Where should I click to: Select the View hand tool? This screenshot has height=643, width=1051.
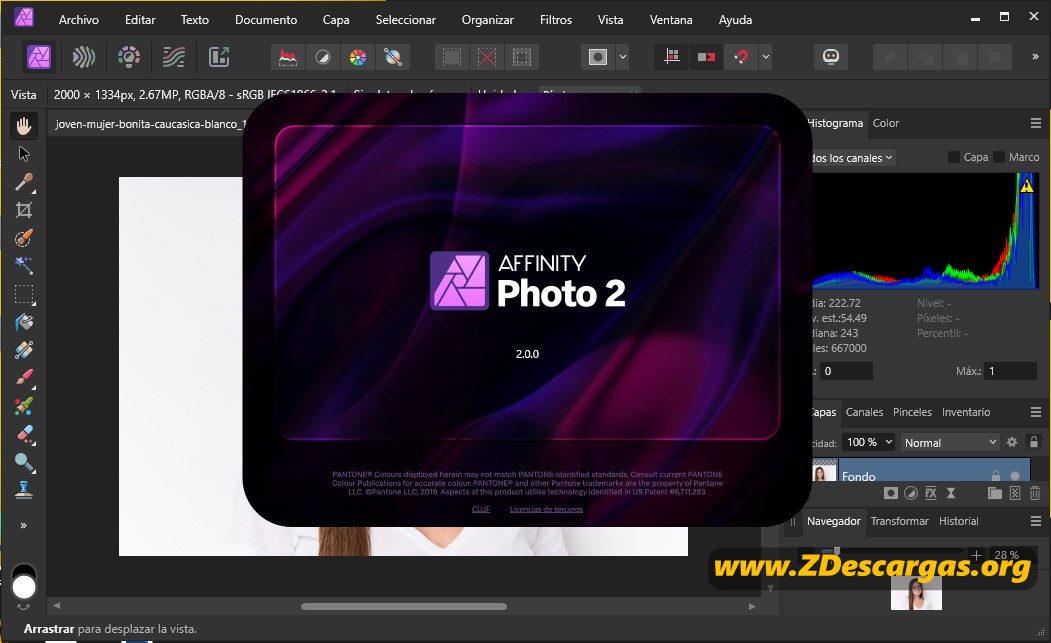click(x=24, y=126)
